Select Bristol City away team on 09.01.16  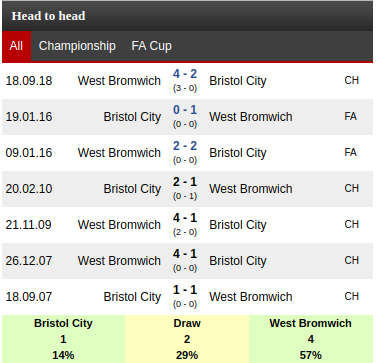238,153
